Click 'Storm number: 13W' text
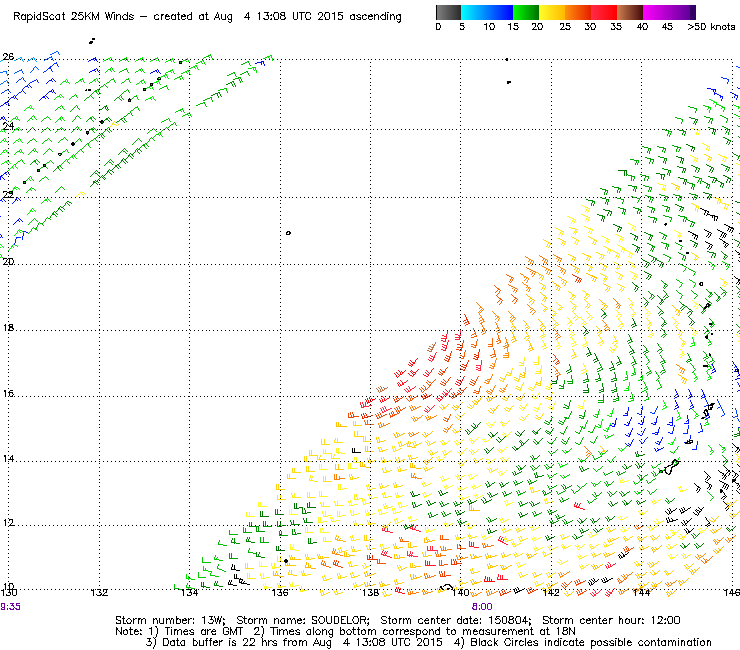The width and height of the screenshot is (740, 650). (170, 620)
